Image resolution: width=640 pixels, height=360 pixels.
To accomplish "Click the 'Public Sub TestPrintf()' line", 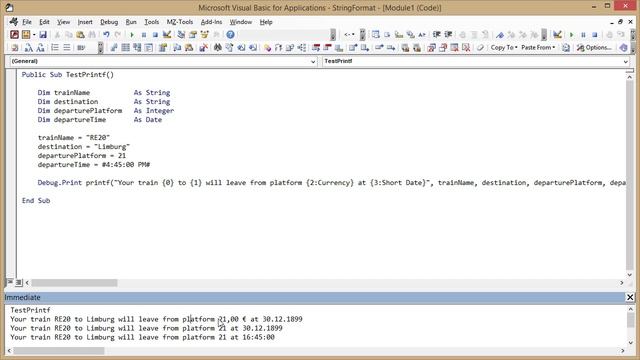I will point(68,75).
